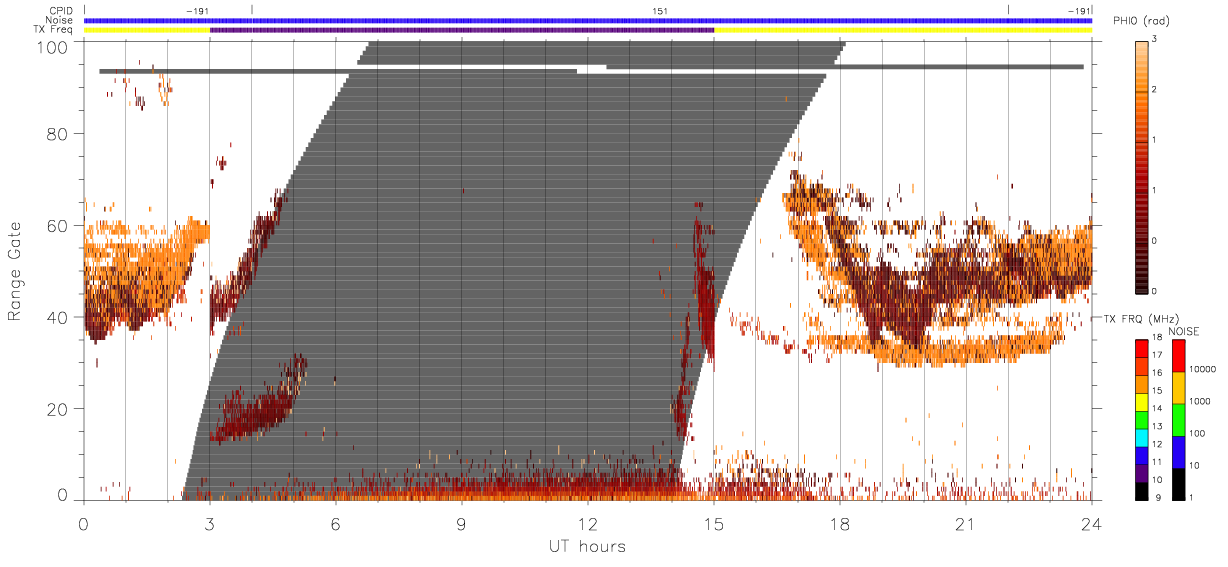Select the 14 tick on TX FRQ legend
1228x567 pixels.
pos(1158,409)
